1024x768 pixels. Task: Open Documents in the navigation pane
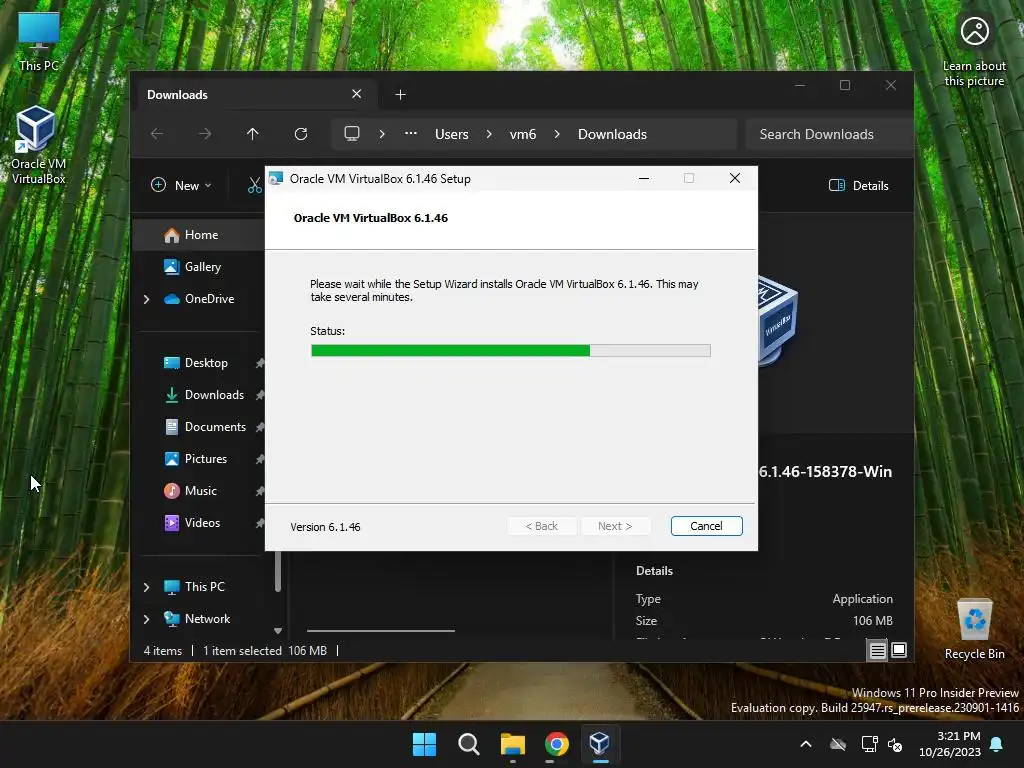(215, 426)
